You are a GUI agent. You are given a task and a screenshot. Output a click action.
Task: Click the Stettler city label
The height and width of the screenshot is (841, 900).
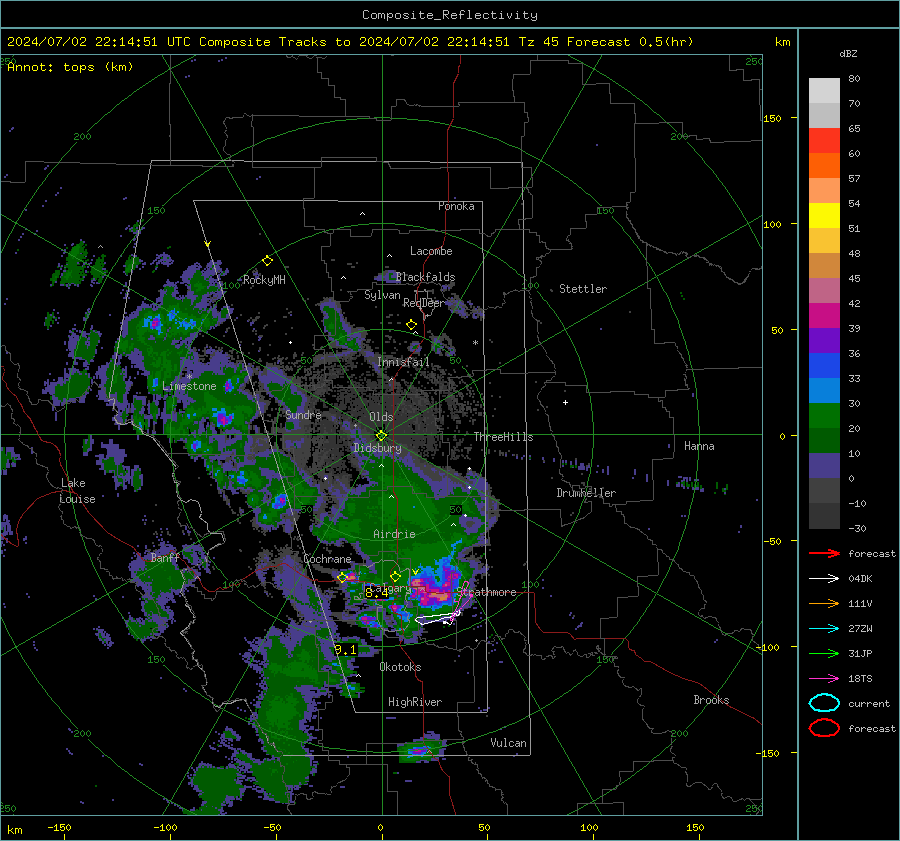[583, 289]
